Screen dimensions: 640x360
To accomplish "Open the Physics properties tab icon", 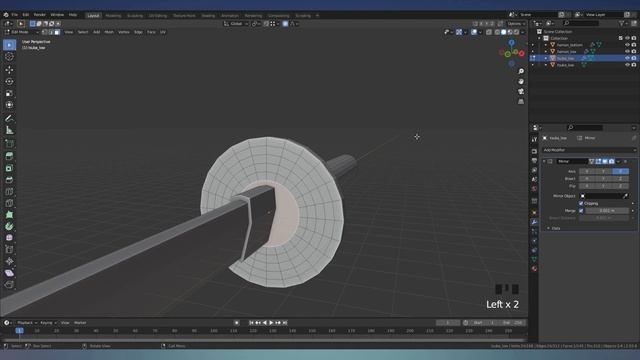I will pyautogui.click(x=534, y=241).
